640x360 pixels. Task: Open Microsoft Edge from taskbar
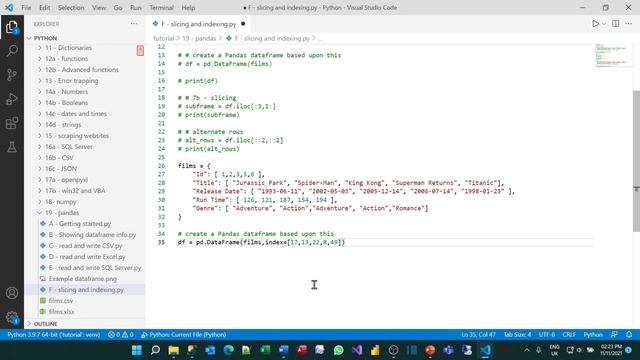click(x=229, y=350)
